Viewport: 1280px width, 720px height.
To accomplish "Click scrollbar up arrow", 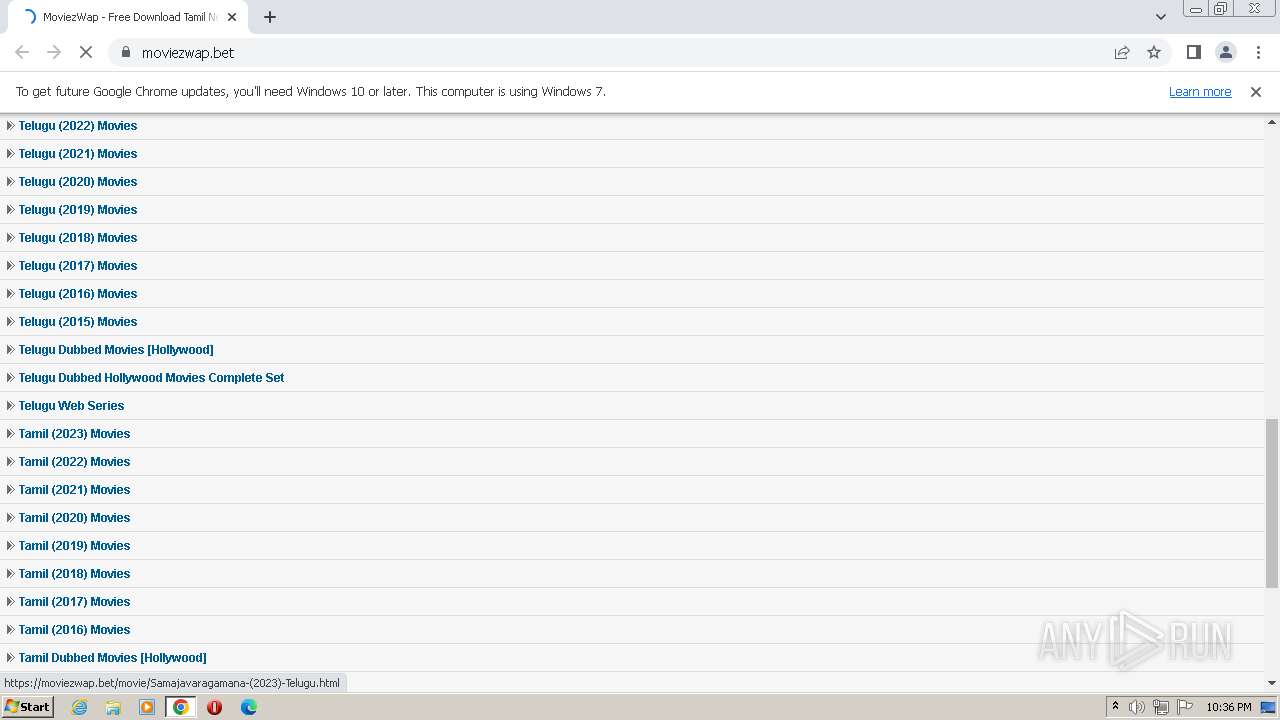I will click(1272, 121).
